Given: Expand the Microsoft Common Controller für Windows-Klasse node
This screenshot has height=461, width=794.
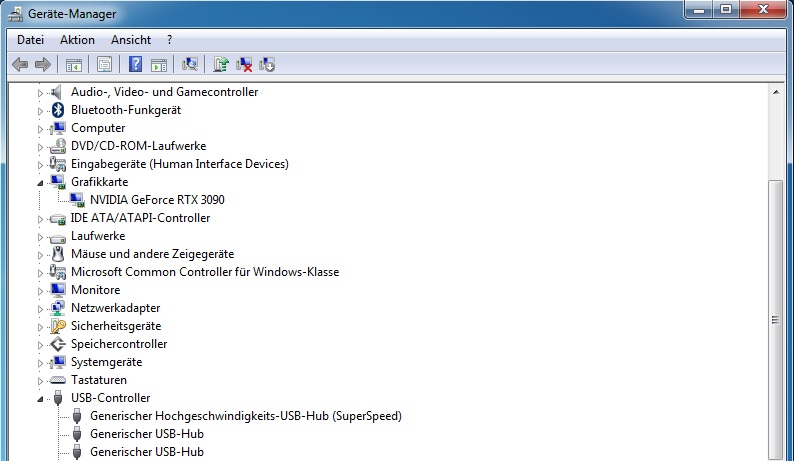Looking at the screenshot, I should tap(40, 273).
